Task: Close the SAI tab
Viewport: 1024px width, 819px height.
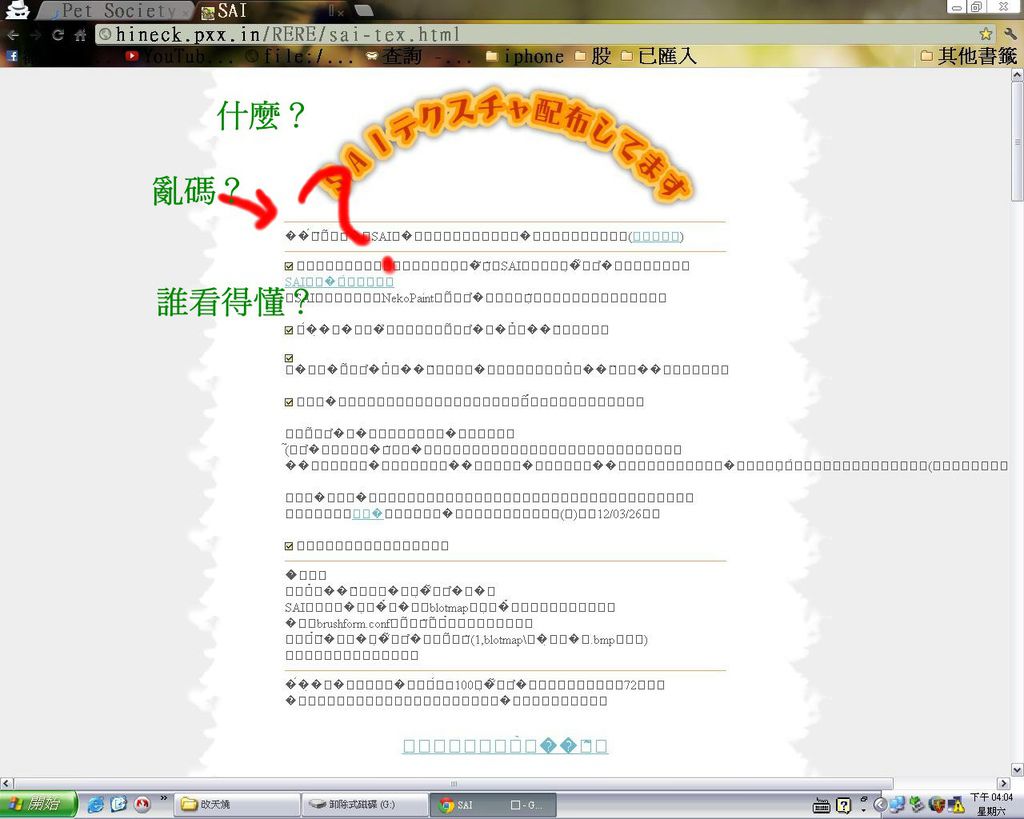Action: click(341, 12)
